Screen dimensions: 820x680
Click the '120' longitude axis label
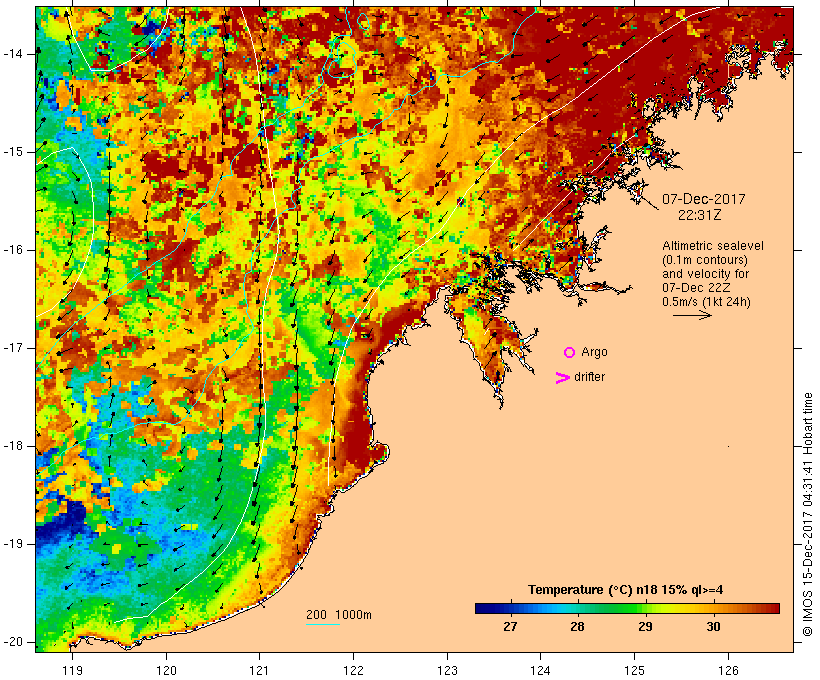pyautogui.click(x=166, y=670)
